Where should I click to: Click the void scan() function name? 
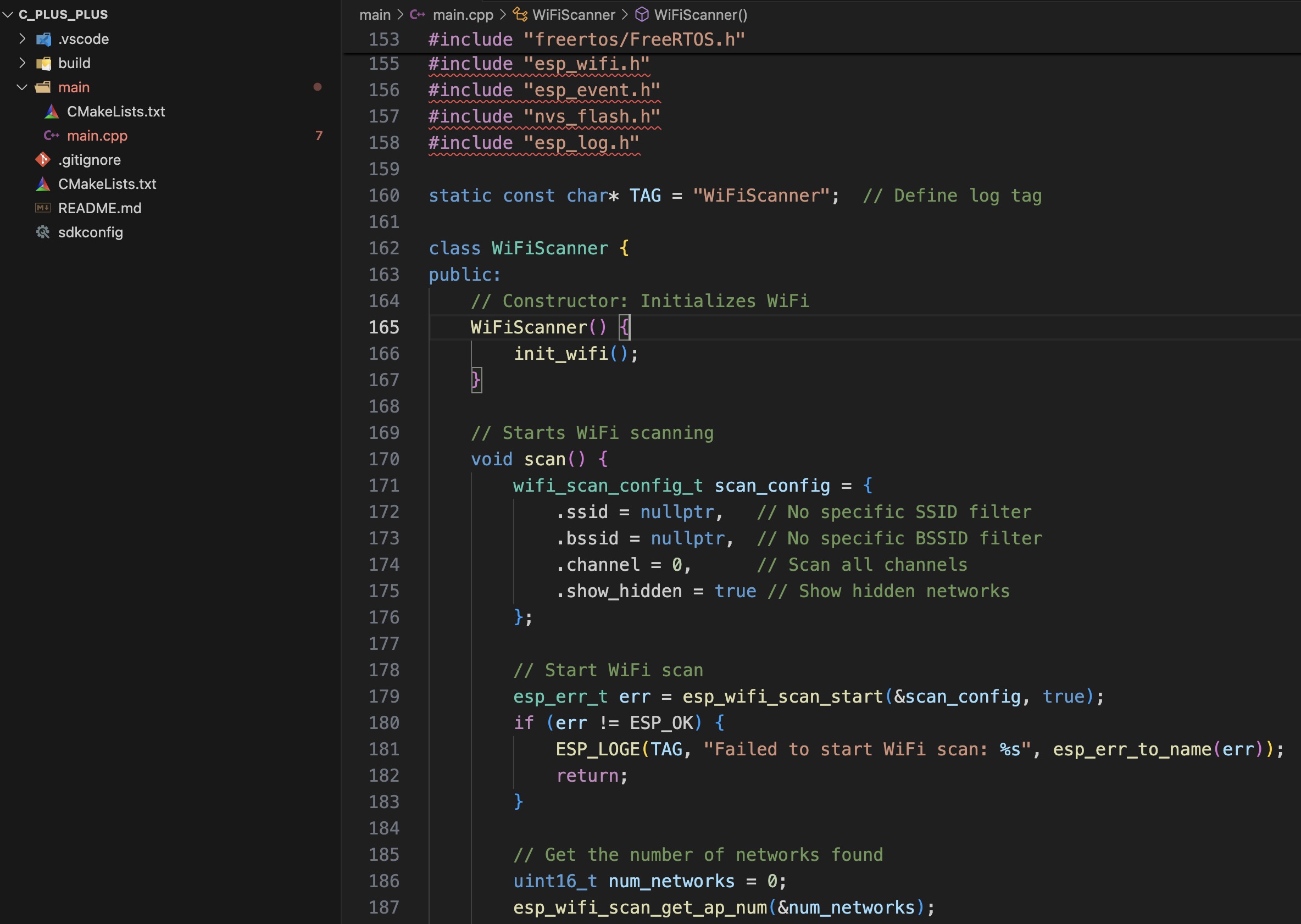point(544,459)
